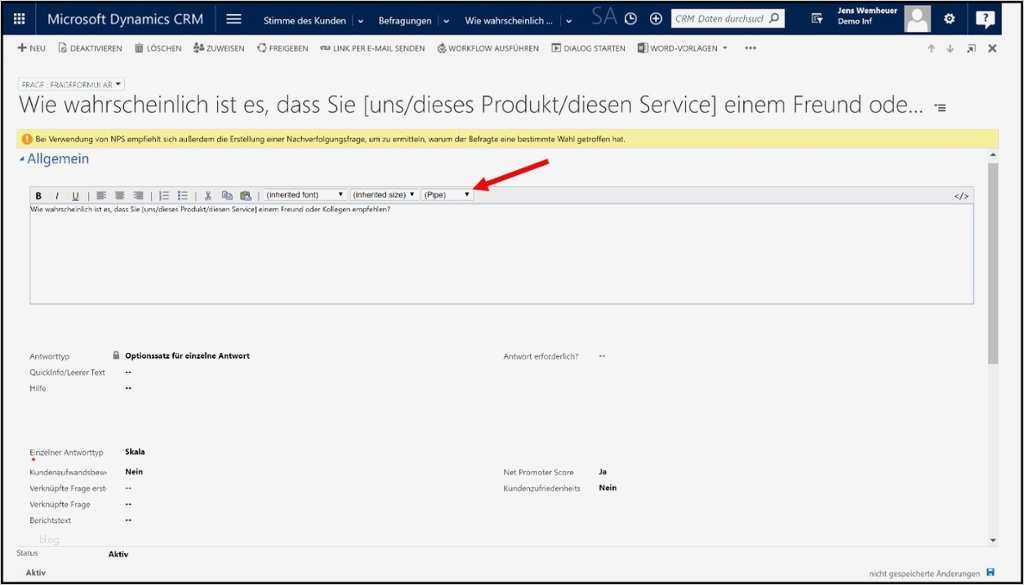Screen dimensions: 1024x585
Task: Open settings gear icon
Action: (x=950, y=19)
